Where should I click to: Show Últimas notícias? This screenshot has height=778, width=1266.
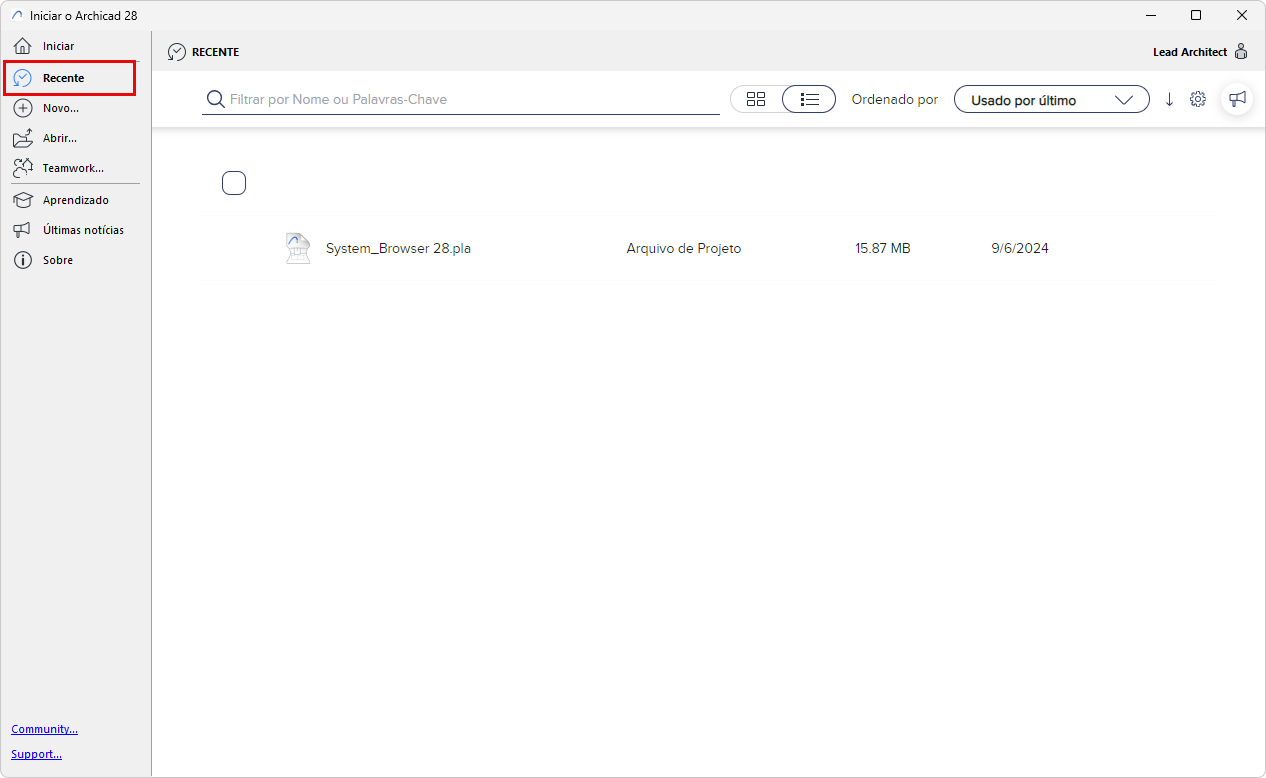(83, 230)
